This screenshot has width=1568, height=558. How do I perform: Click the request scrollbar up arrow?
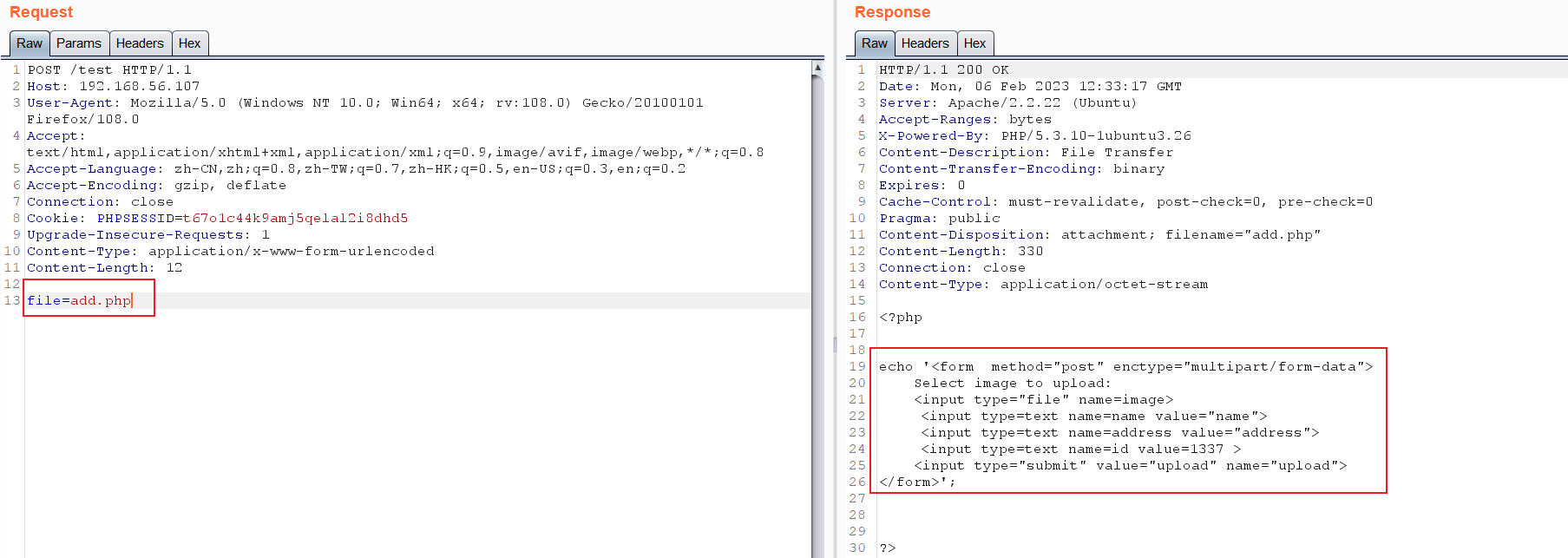point(817,67)
